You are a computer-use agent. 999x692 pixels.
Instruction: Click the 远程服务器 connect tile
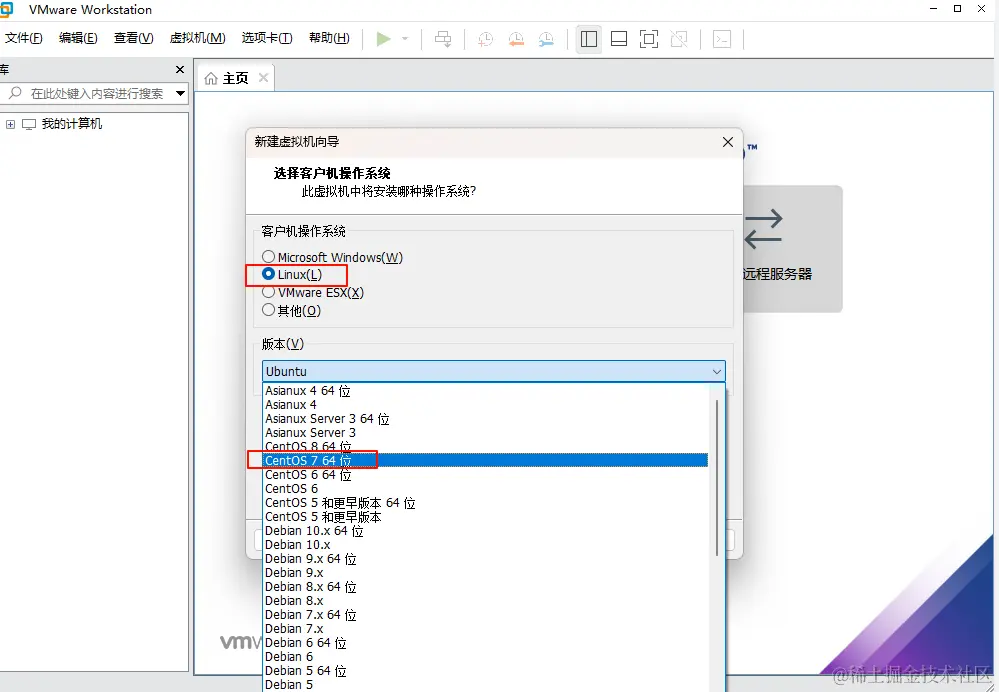pos(793,249)
